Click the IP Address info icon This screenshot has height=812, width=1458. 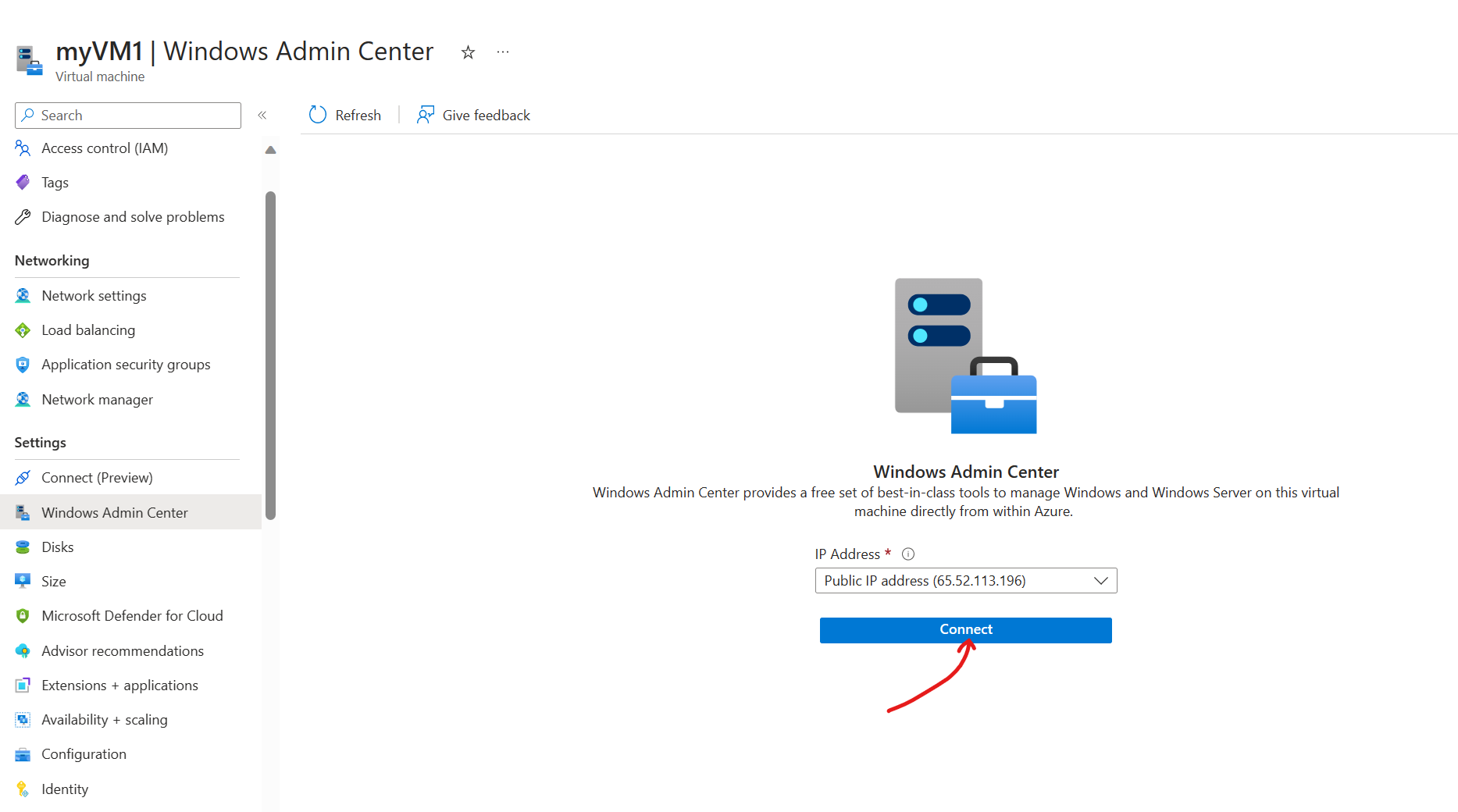tap(908, 554)
